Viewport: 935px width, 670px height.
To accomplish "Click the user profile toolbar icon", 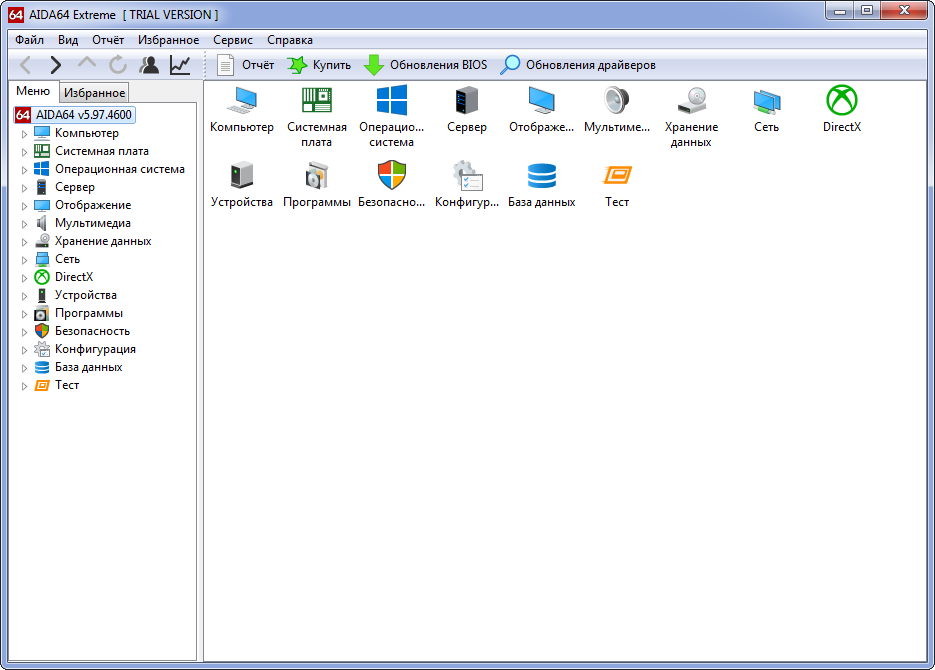I will coord(149,65).
